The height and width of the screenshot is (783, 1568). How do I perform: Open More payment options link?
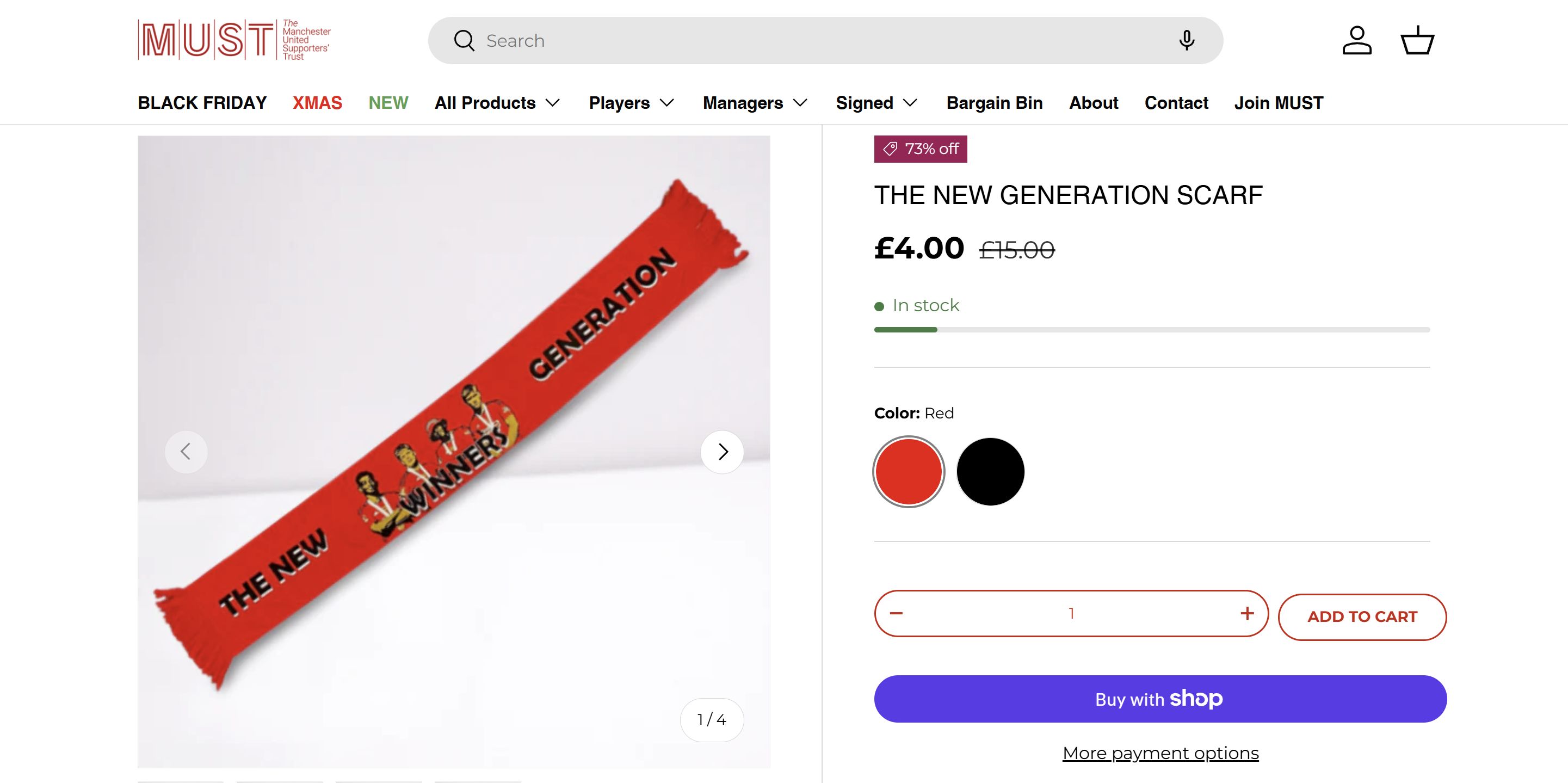pos(1160,753)
